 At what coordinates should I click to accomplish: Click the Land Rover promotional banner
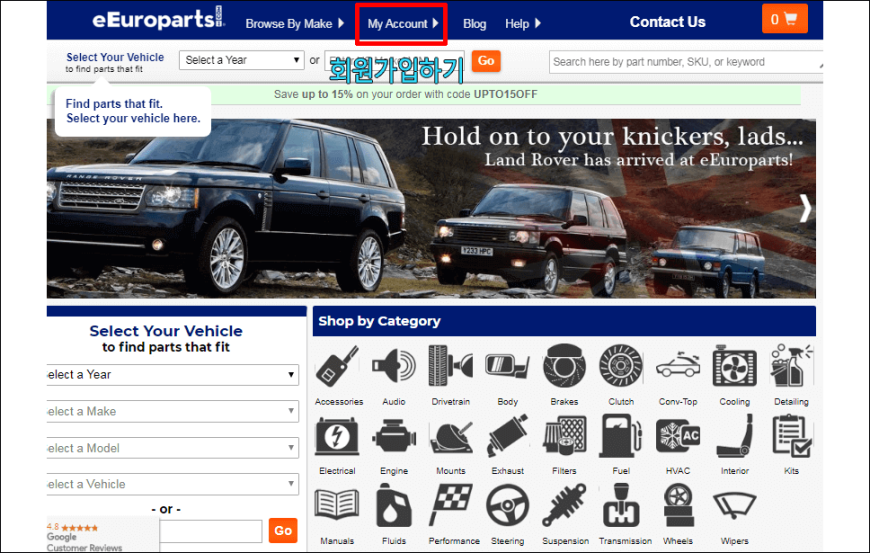(x=431, y=209)
